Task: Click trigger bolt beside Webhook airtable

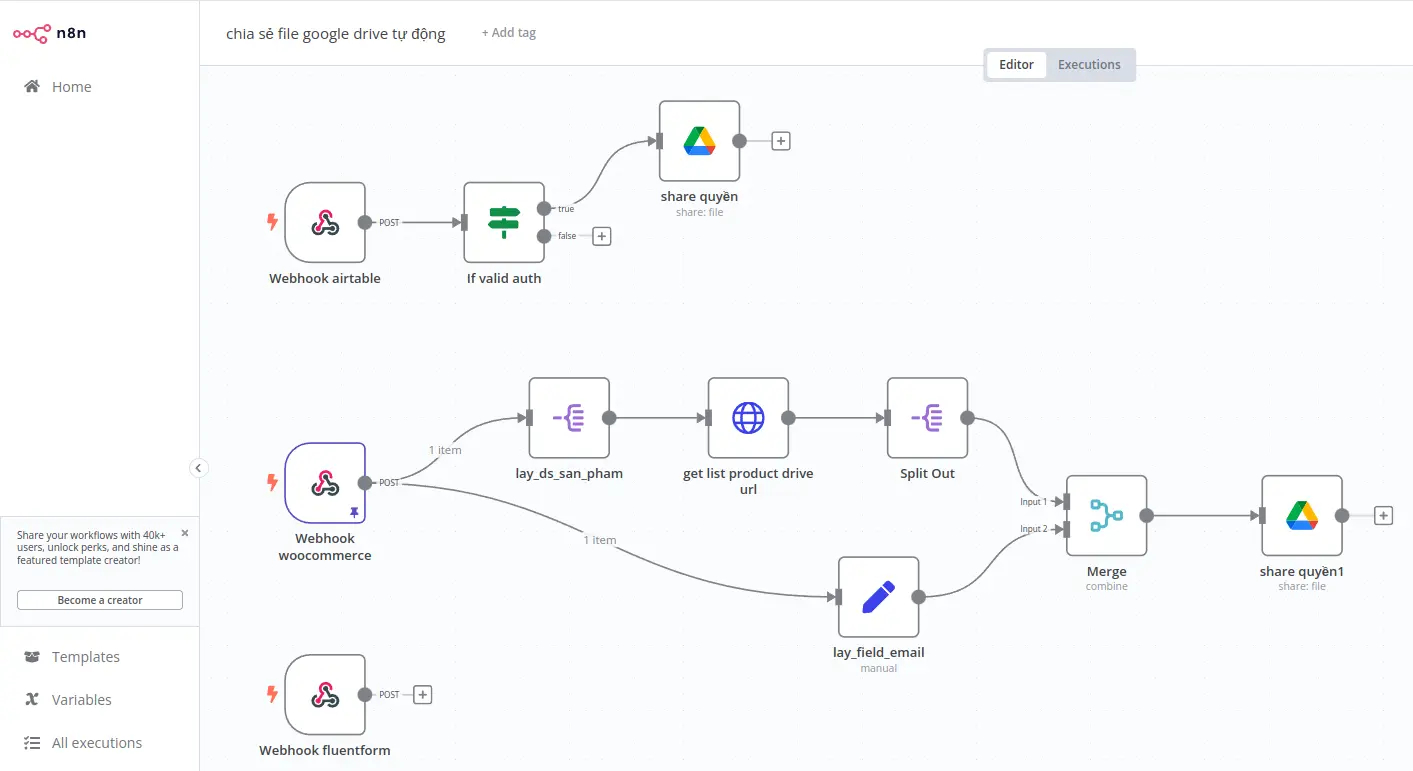Action: tap(272, 222)
